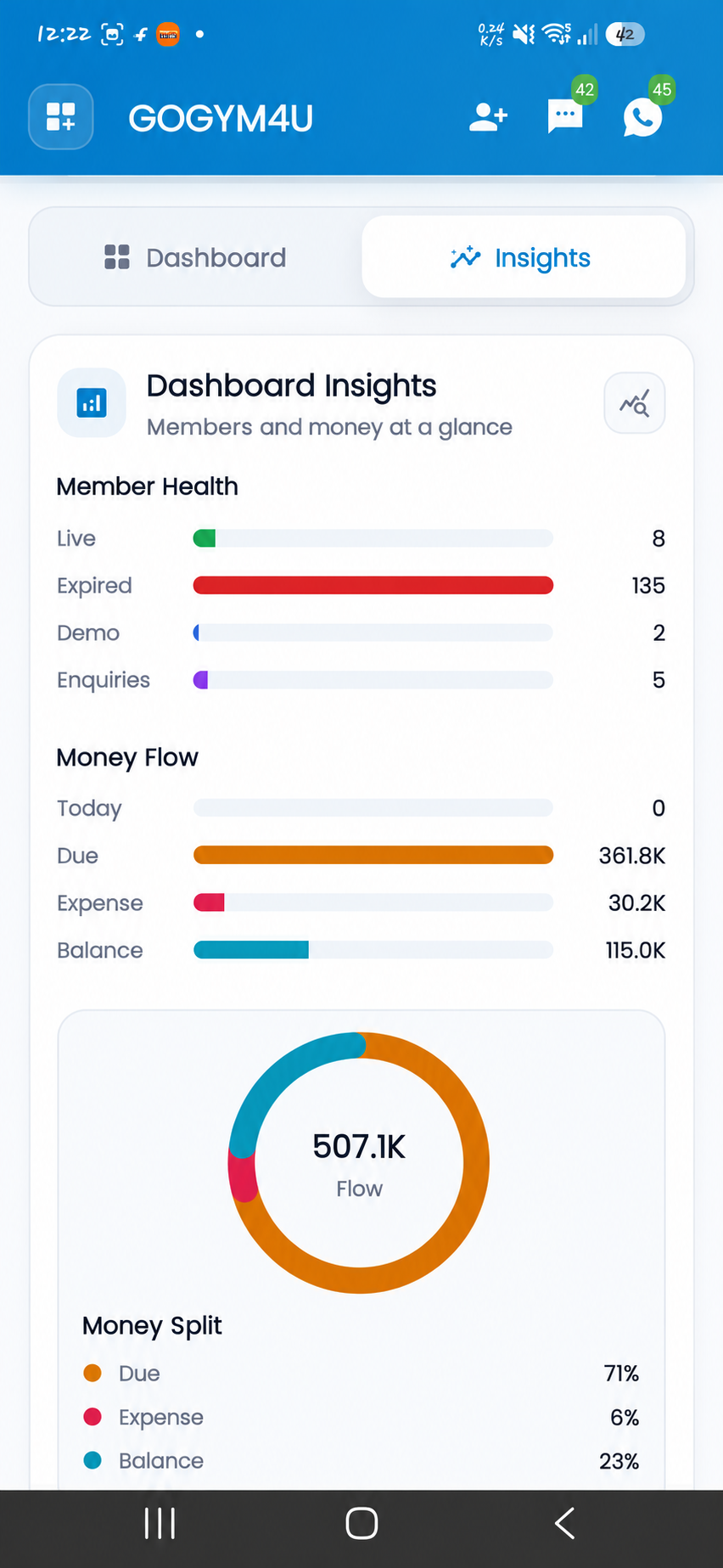
Task: Tap the orange app notification icon
Action: coord(168,34)
